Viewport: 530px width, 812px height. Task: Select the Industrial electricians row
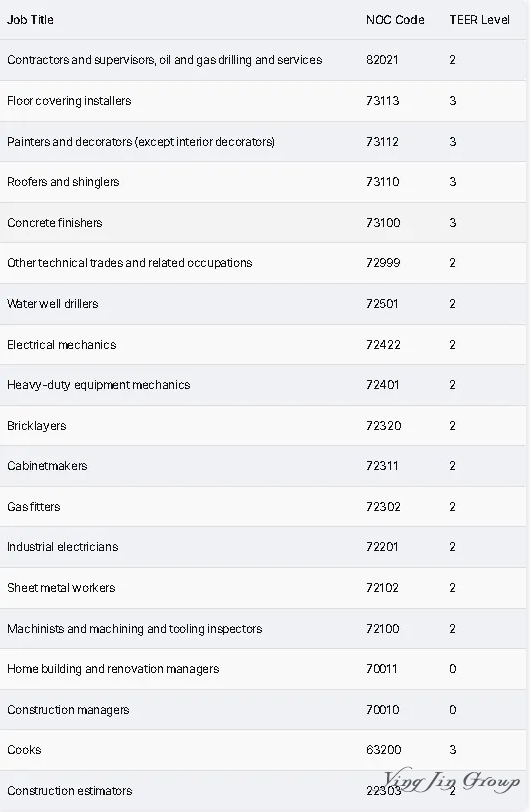point(263,547)
